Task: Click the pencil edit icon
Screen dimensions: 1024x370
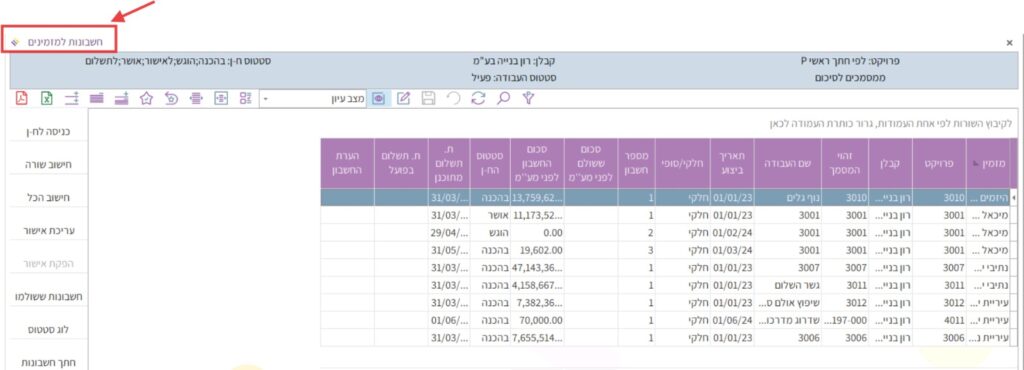Action: point(404,99)
